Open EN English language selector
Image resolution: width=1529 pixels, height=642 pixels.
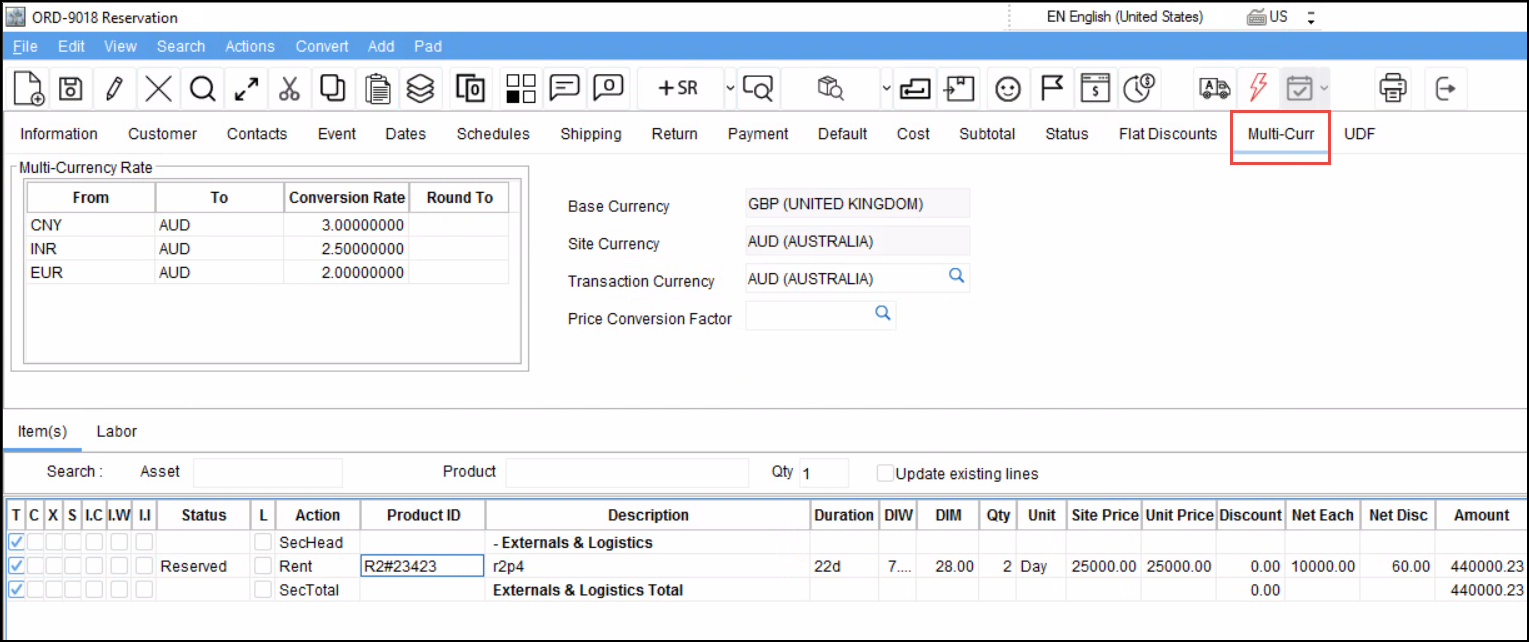coord(1125,17)
